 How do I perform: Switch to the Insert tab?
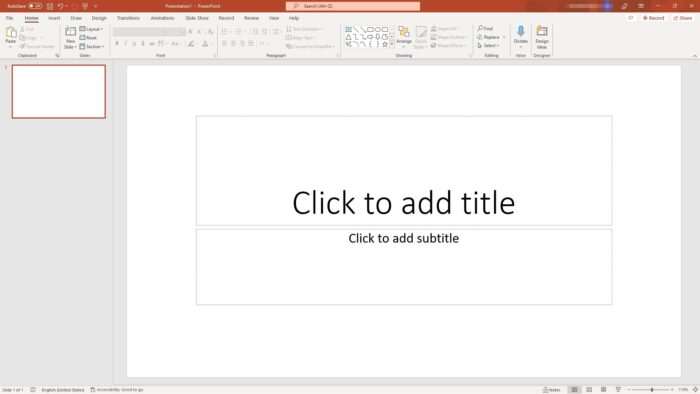54,18
